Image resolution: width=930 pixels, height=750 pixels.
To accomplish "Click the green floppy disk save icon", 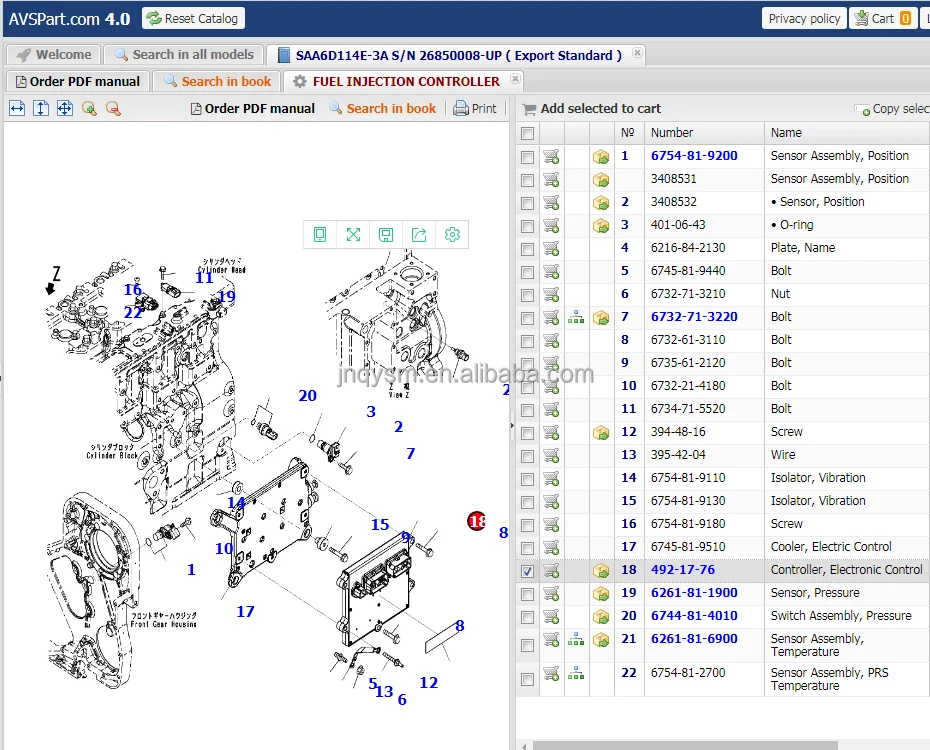I will click(386, 234).
